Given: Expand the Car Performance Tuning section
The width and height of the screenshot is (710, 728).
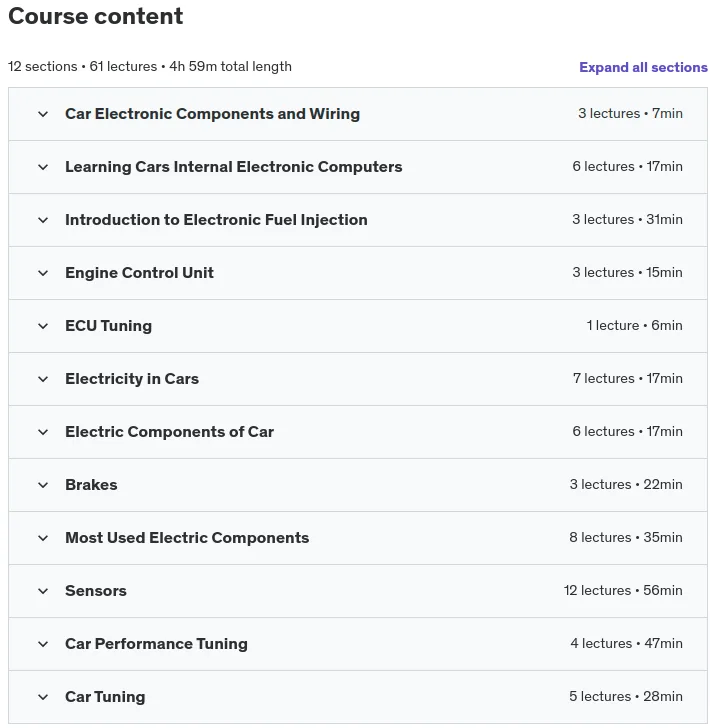Looking at the screenshot, I should point(358,644).
